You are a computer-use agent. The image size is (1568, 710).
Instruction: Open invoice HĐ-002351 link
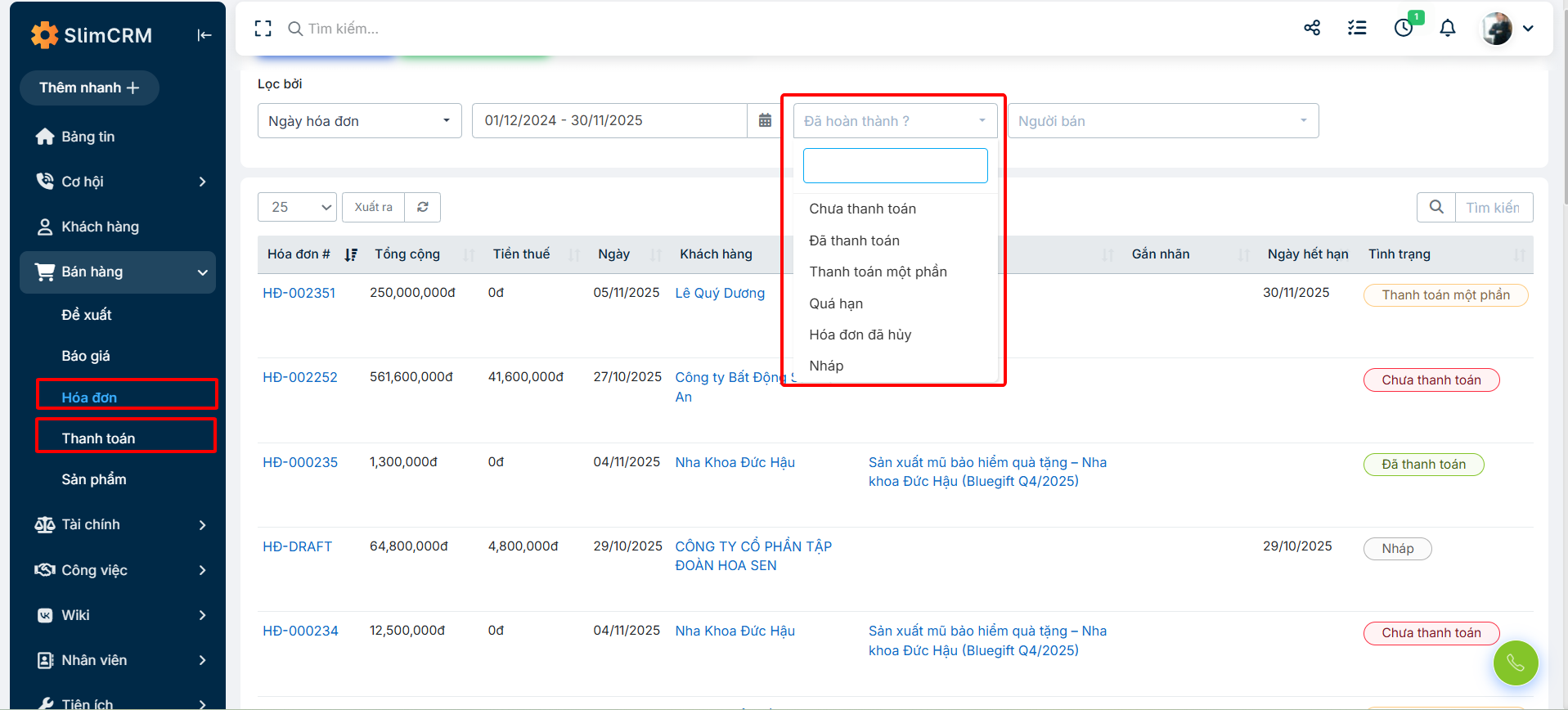click(x=299, y=293)
